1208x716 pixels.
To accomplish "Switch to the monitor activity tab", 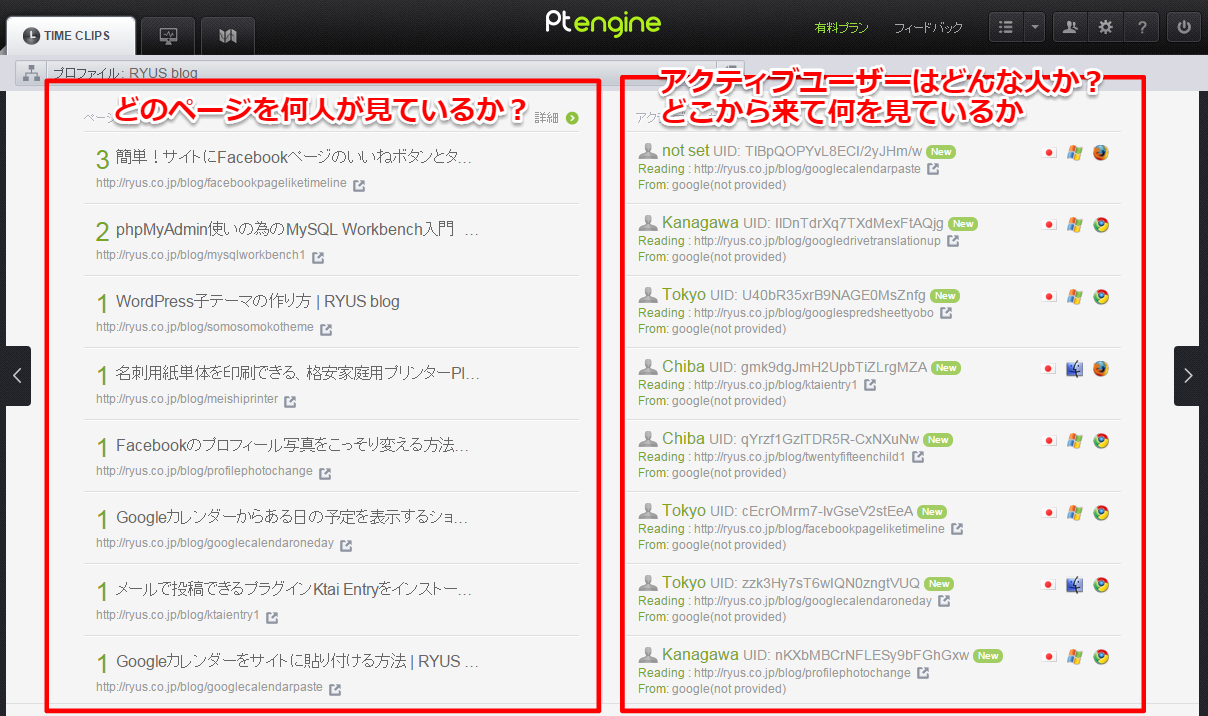I will pyautogui.click(x=168, y=36).
